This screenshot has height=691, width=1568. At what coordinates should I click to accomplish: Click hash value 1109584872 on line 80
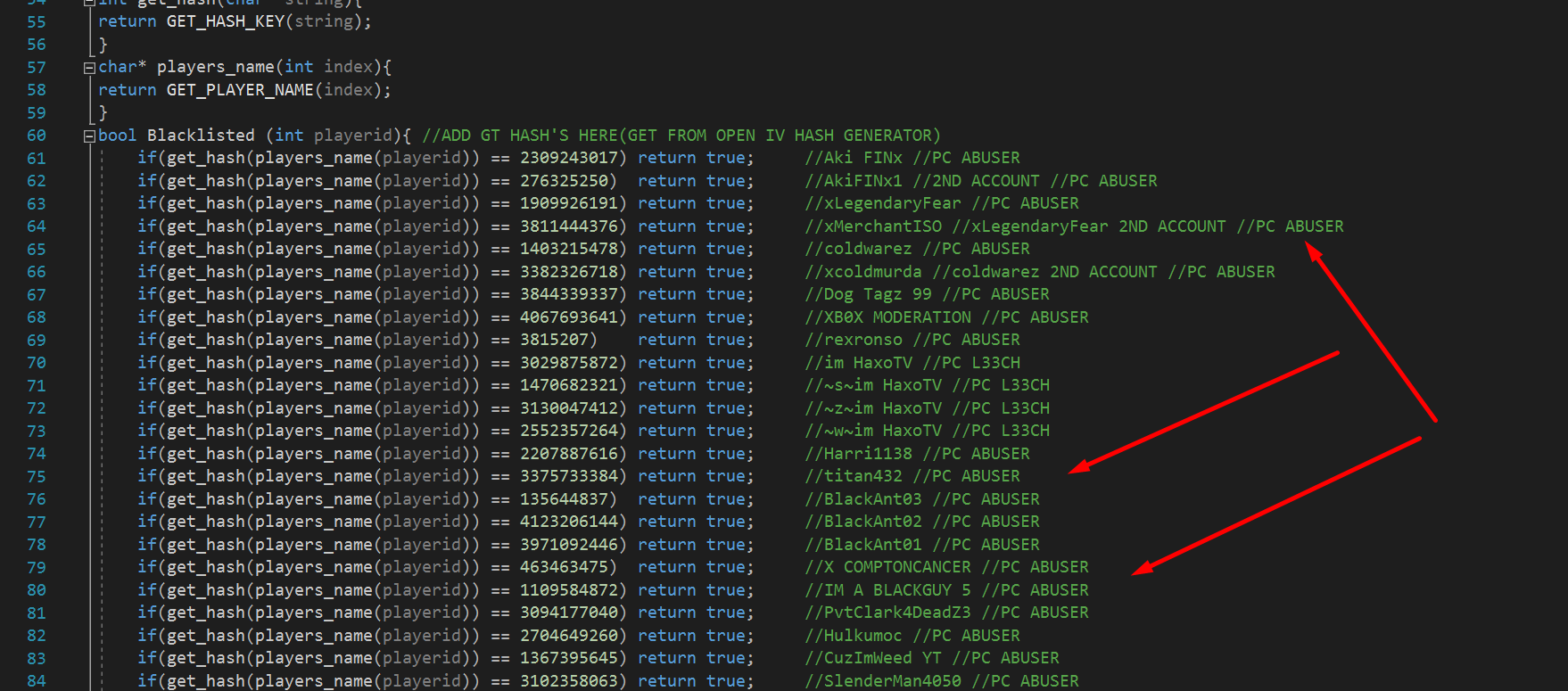pyautogui.click(x=568, y=590)
